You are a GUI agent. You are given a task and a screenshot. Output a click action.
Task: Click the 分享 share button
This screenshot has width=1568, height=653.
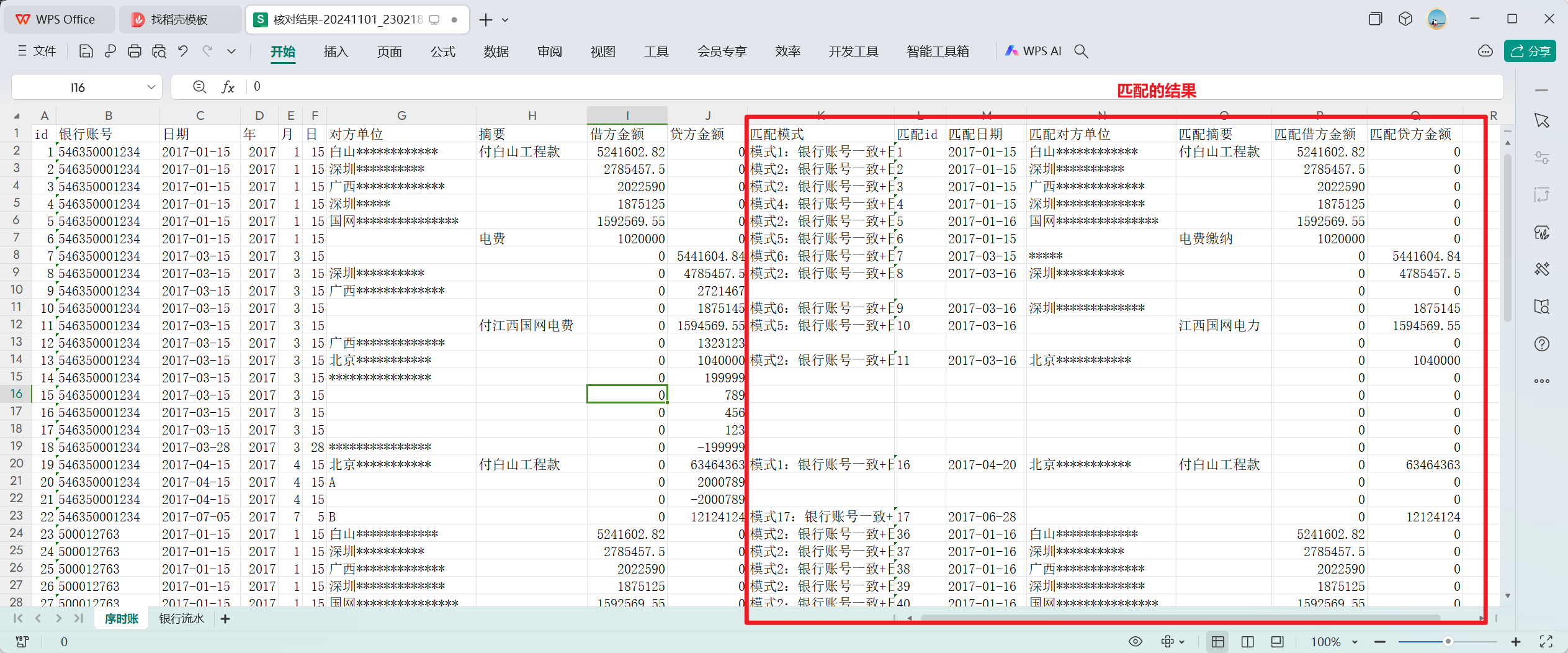pyautogui.click(x=1530, y=52)
